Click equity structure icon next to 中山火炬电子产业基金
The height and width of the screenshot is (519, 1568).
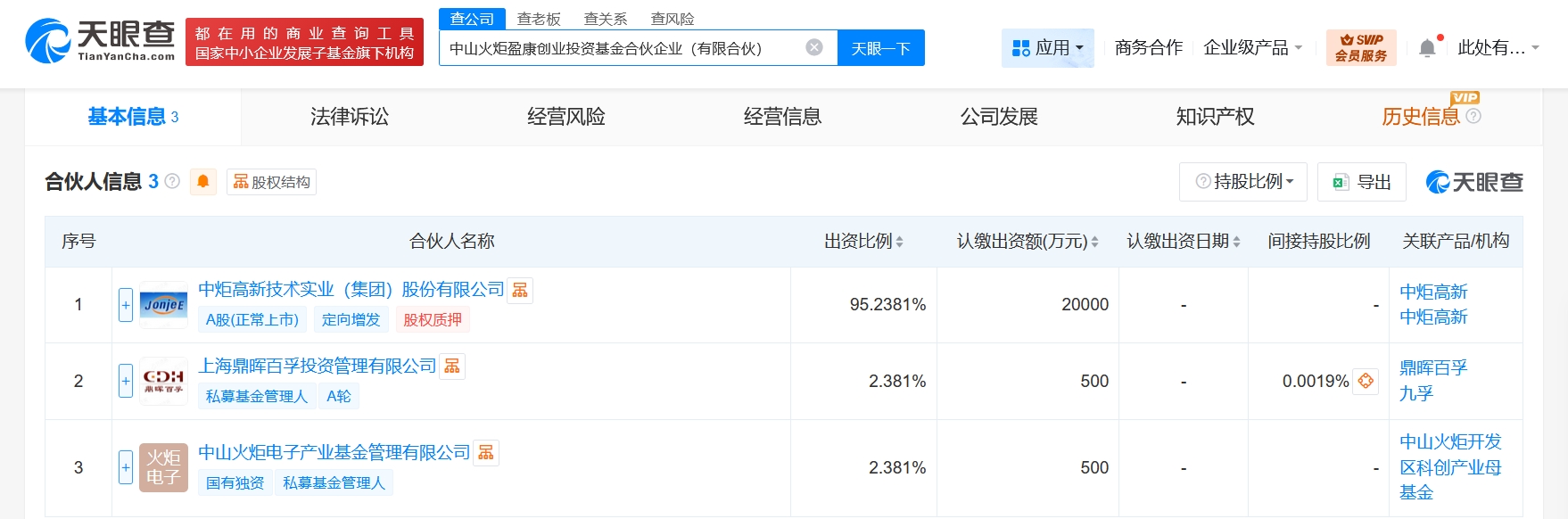coord(486,453)
